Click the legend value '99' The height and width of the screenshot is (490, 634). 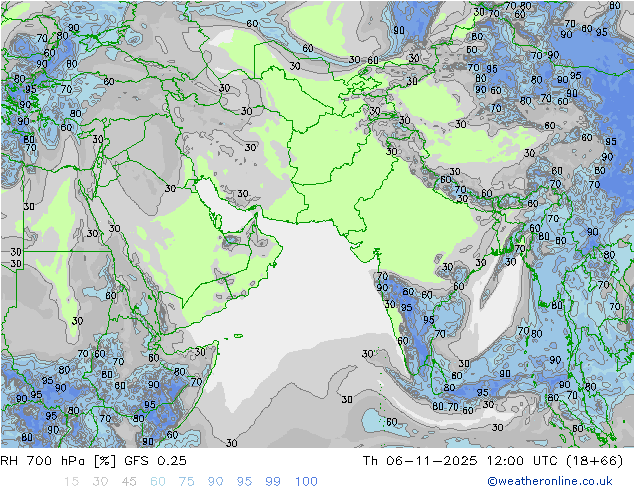[273, 482]
